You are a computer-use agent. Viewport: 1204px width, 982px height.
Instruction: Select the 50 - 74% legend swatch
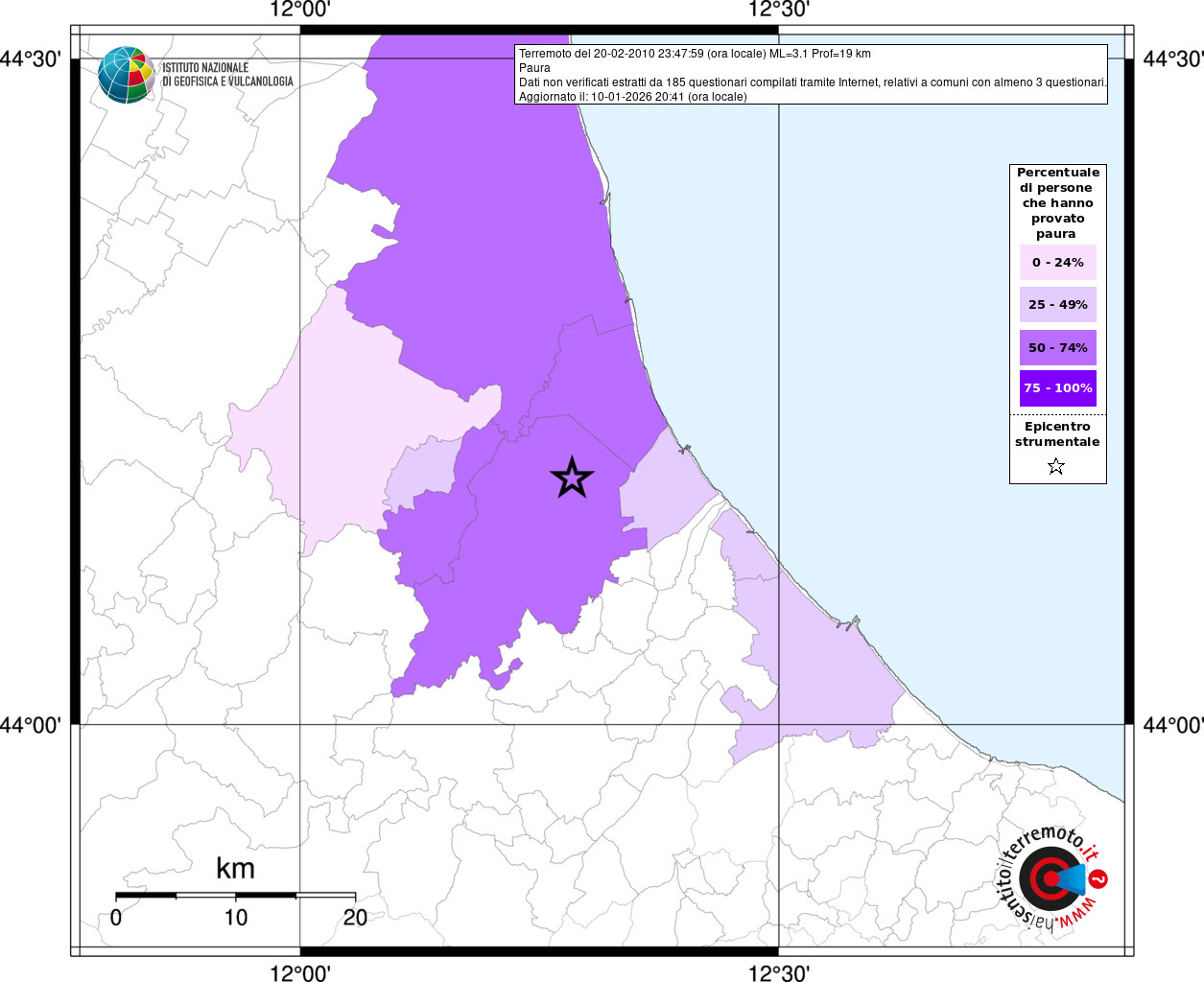(1057, 347)
